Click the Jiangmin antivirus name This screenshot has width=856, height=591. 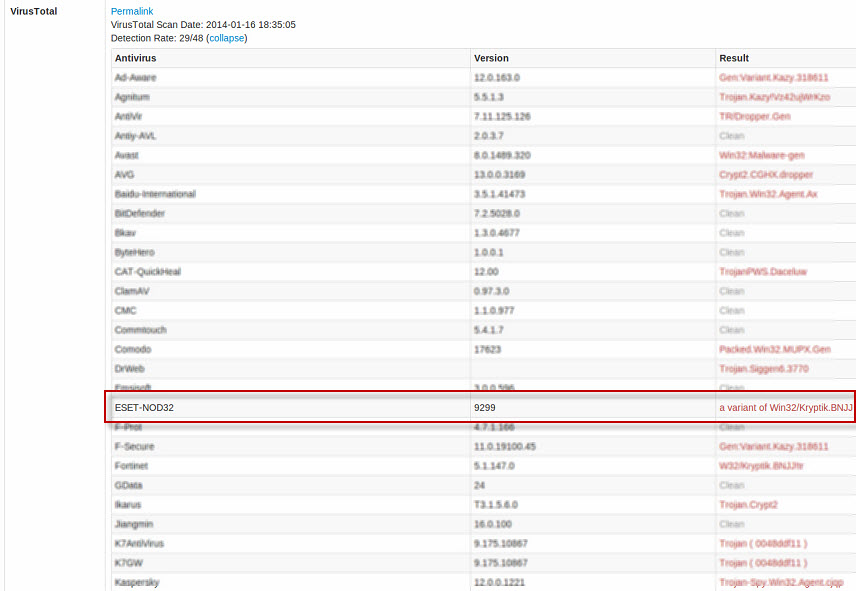click(134, 524)
